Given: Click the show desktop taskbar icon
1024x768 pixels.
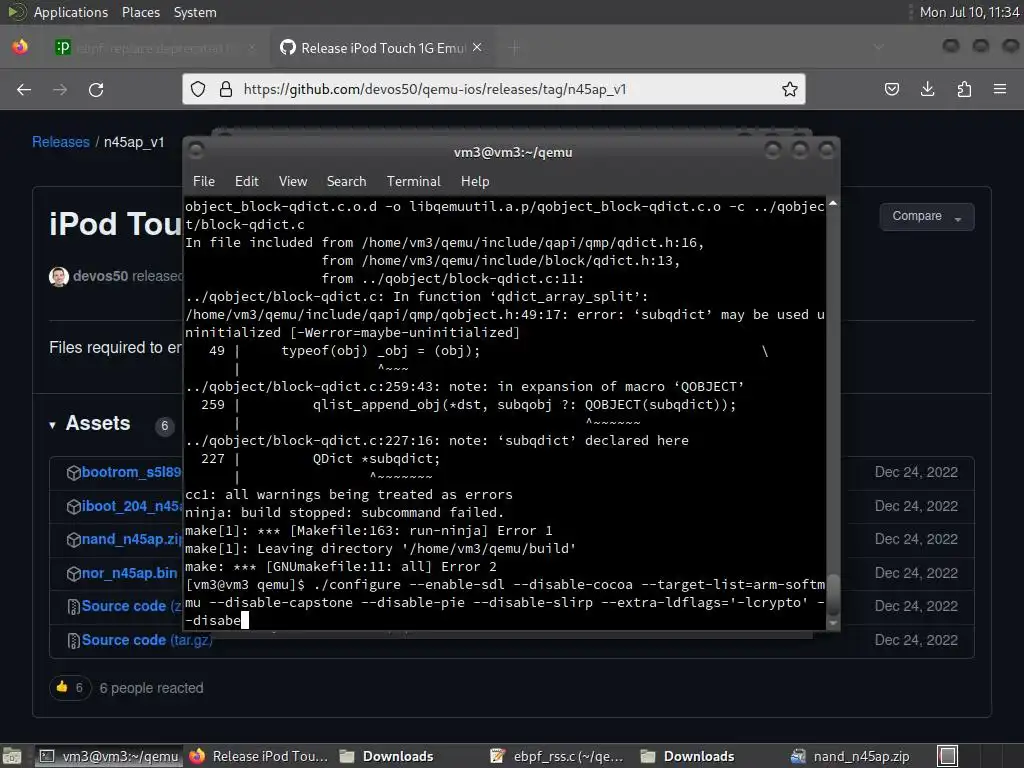Looking at the screenshot, I should point(12,756).
